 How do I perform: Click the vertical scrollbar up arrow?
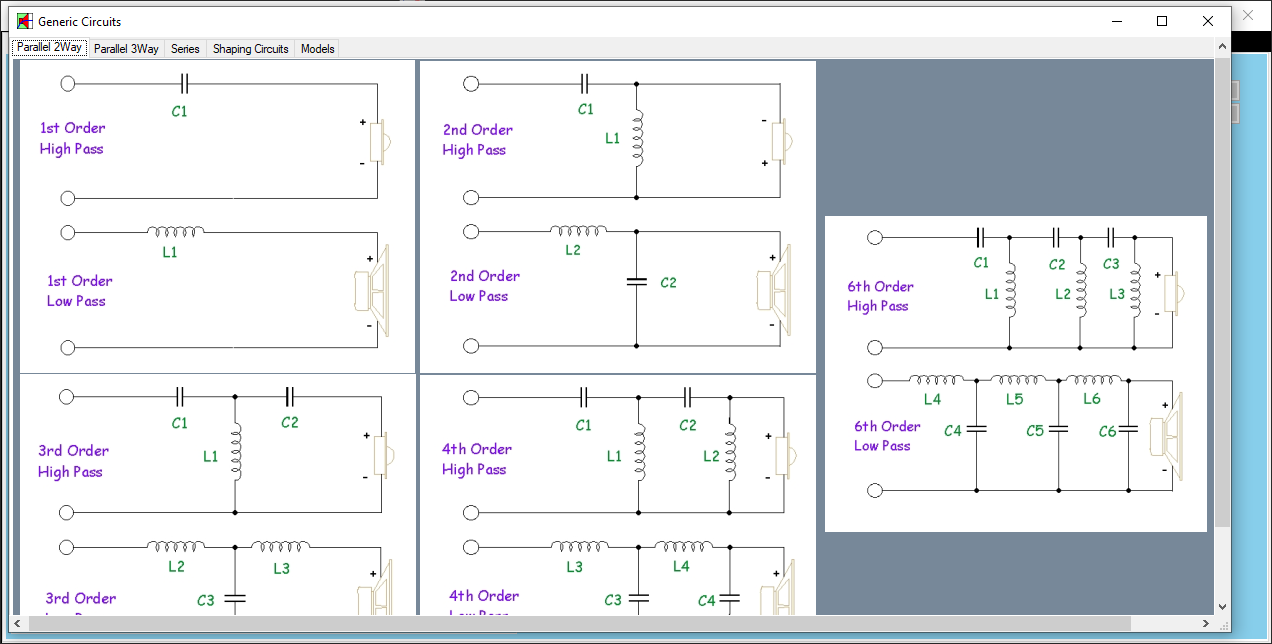tap(1222, 47)
